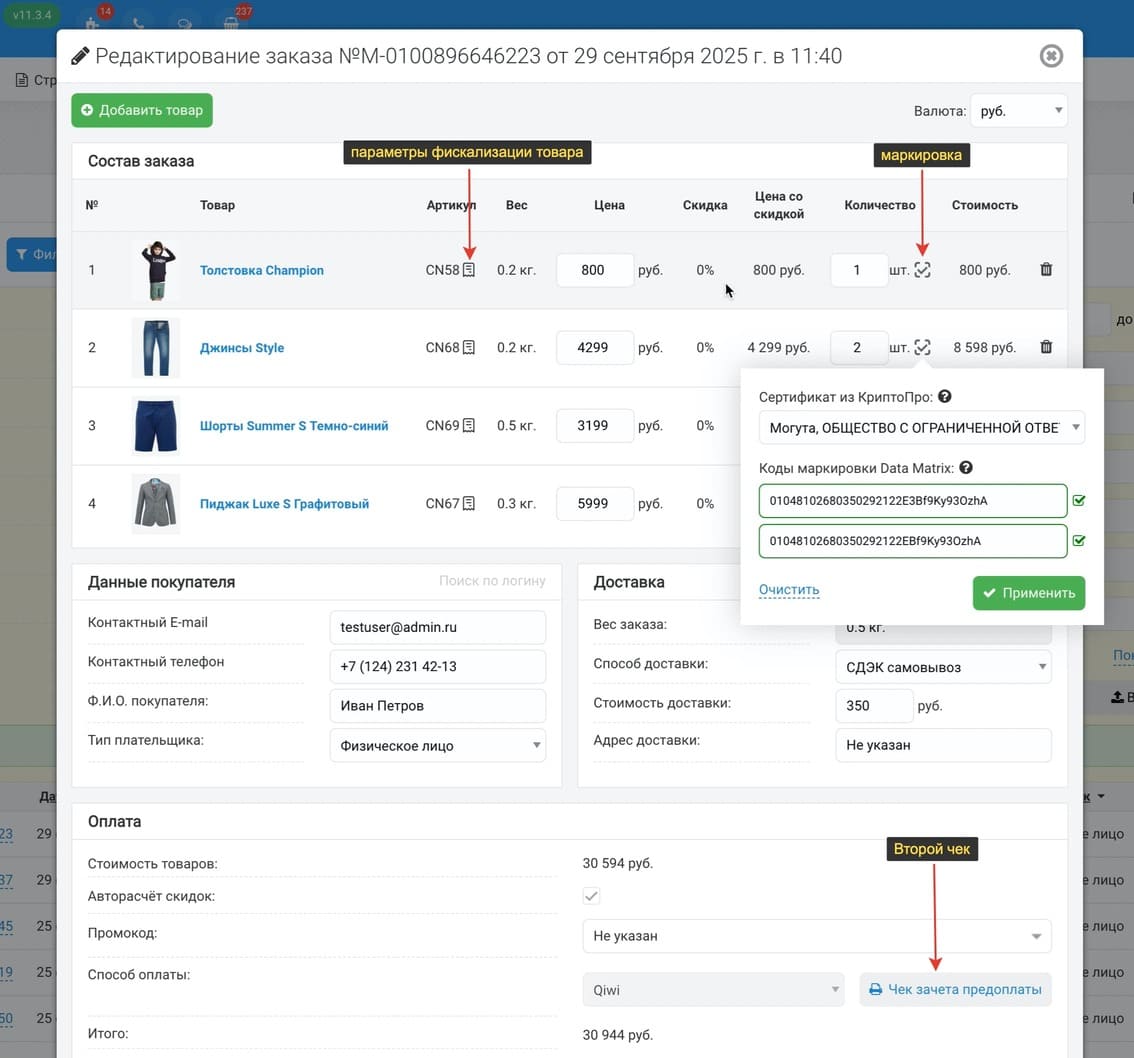Click check mark beside first Data Matrix code
This screenshot has width=1134, height=1058.
(x=1079, y=501)
